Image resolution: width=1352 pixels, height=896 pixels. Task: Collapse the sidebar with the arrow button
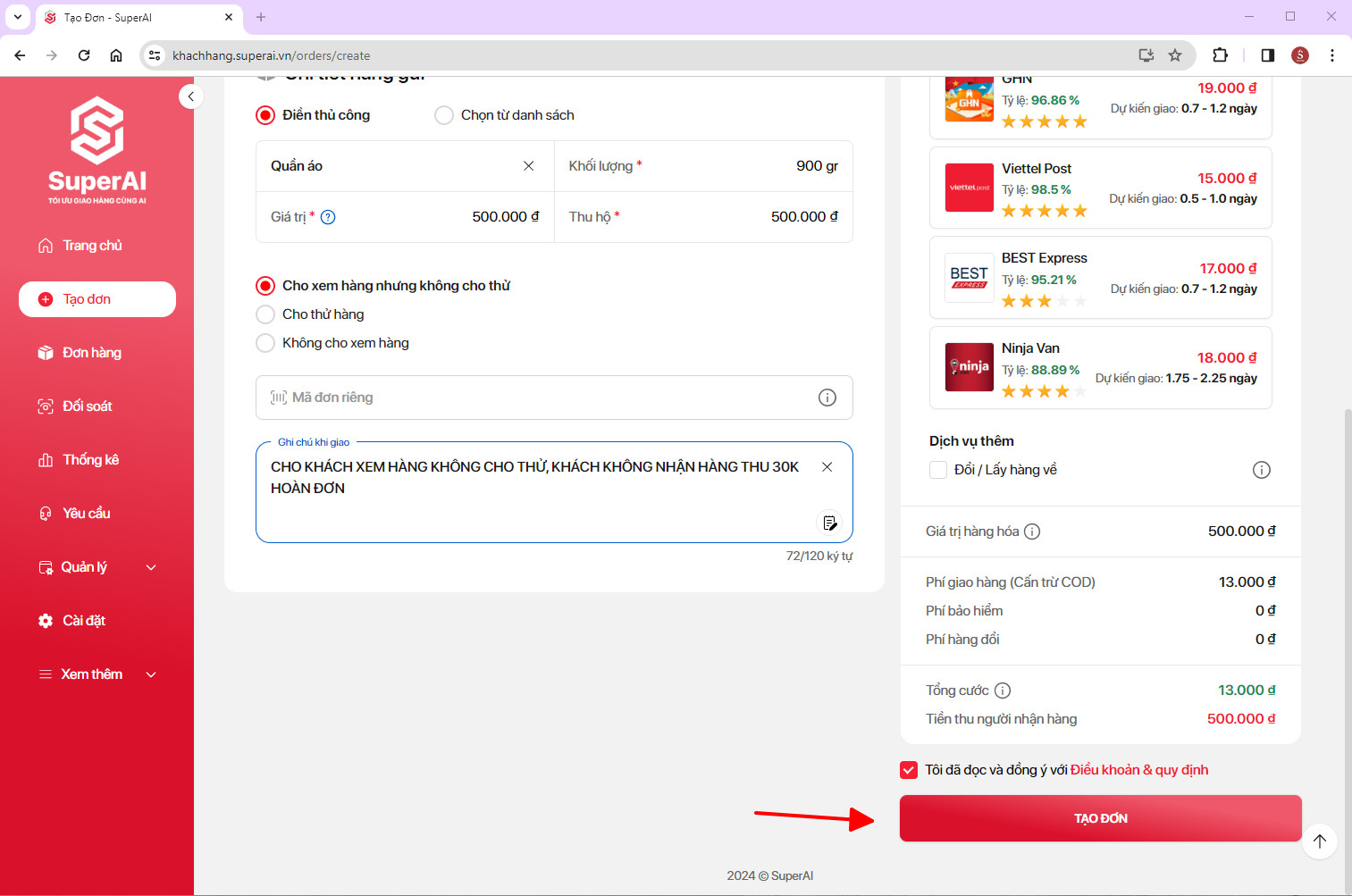(x=190, y=96)
